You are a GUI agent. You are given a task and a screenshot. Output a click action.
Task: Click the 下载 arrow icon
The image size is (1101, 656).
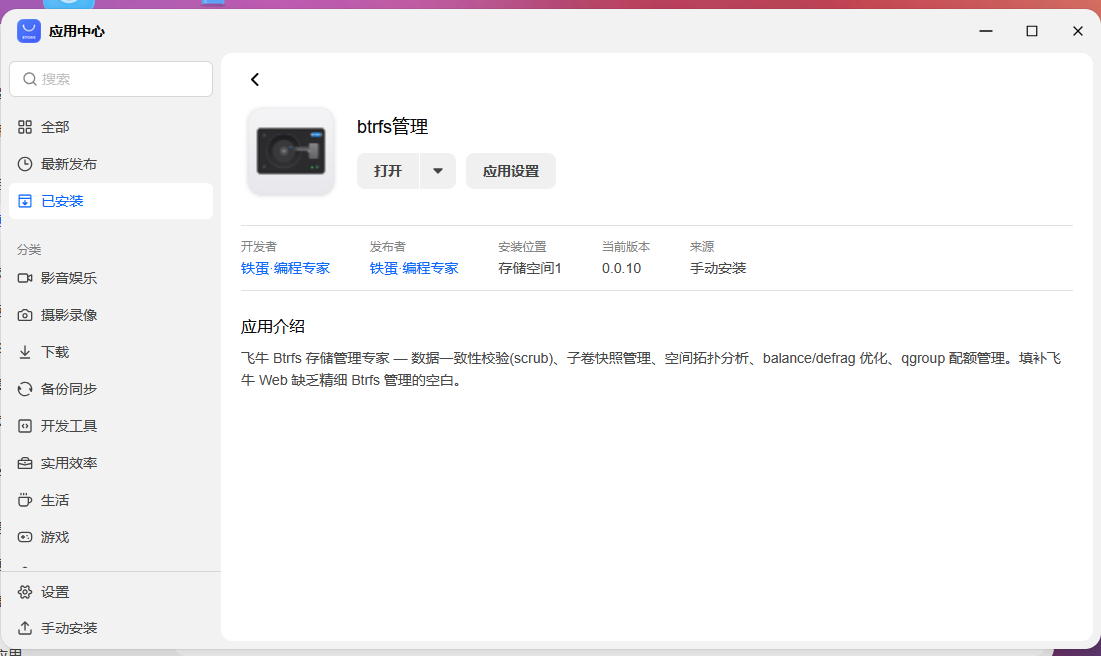(x=25, y=352)
